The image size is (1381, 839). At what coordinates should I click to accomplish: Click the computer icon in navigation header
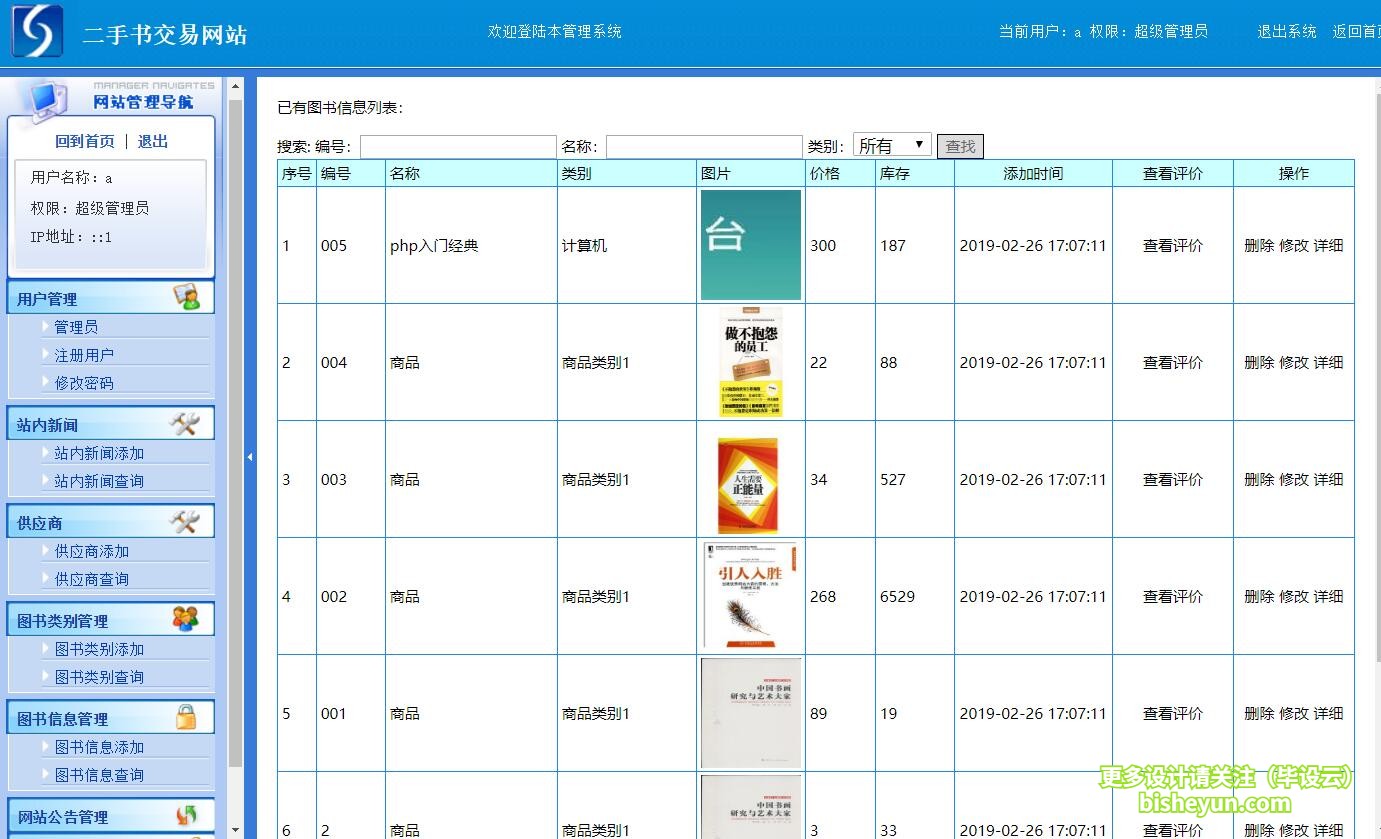(x=44, y=97)
